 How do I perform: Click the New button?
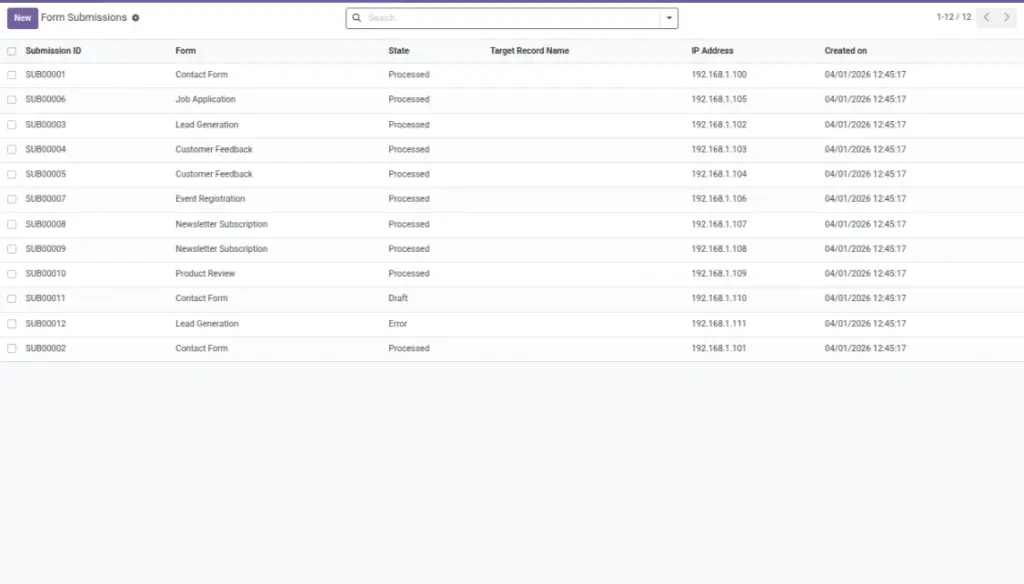coord(22,18)
